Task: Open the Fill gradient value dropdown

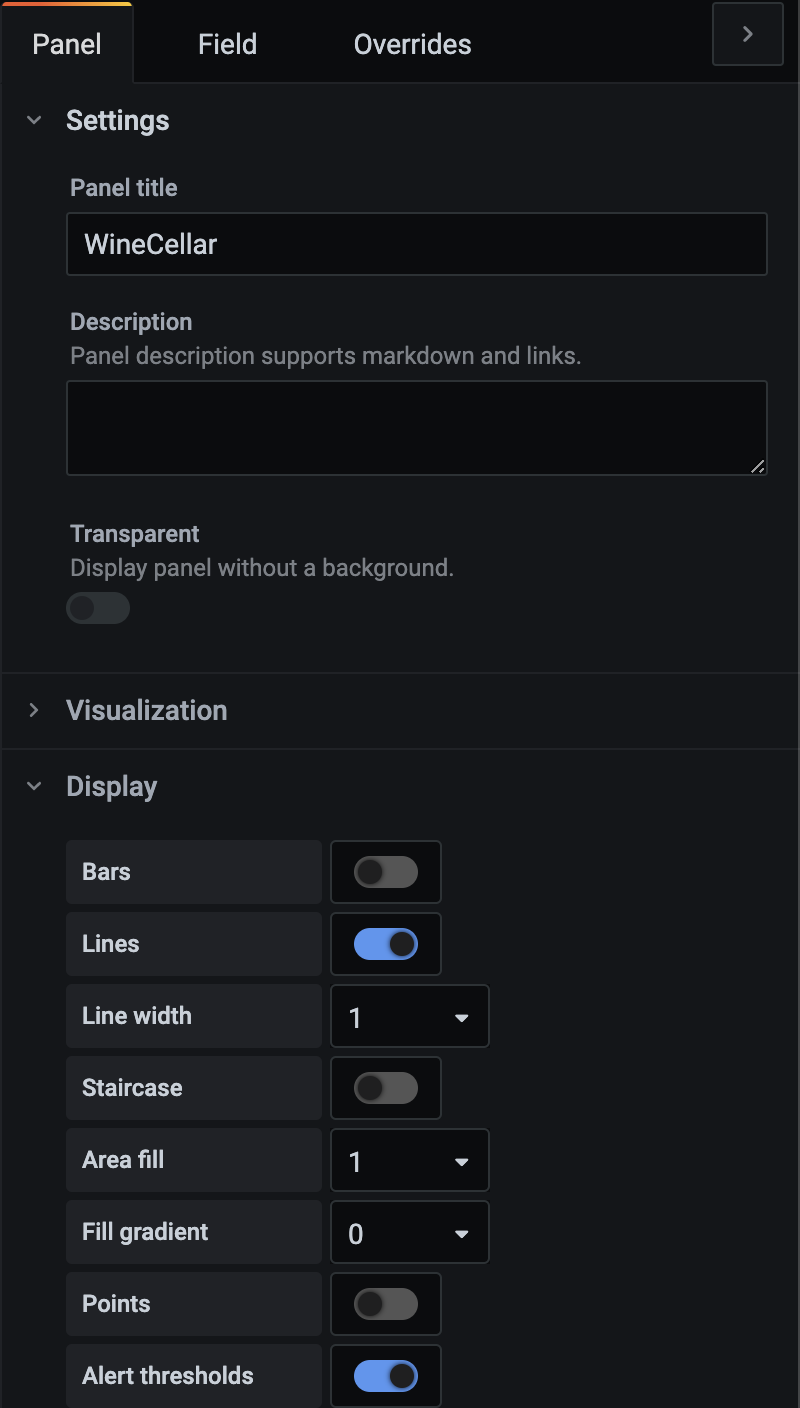Action: 410,1232
